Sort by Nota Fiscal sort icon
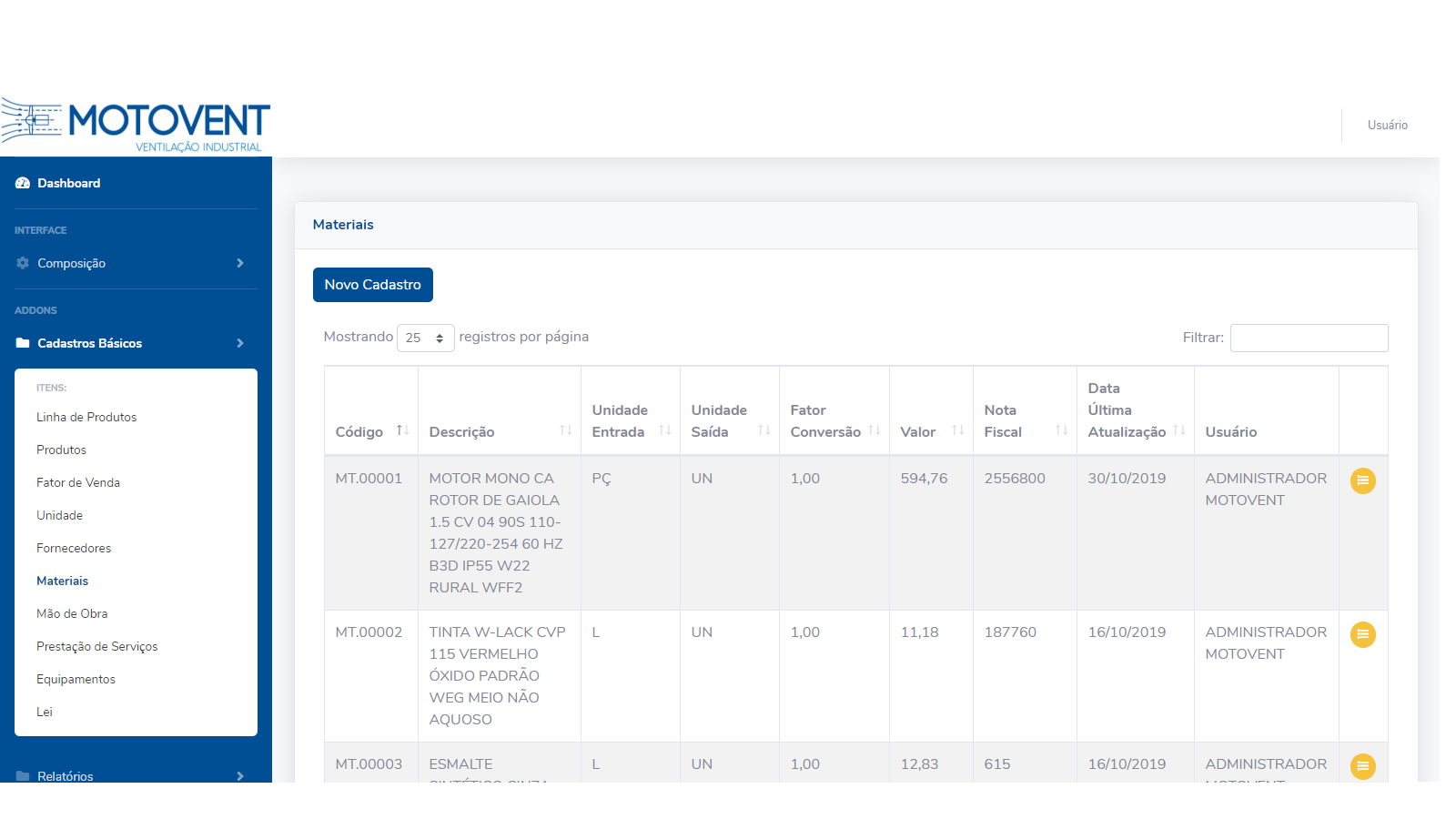 (1061, 431)
